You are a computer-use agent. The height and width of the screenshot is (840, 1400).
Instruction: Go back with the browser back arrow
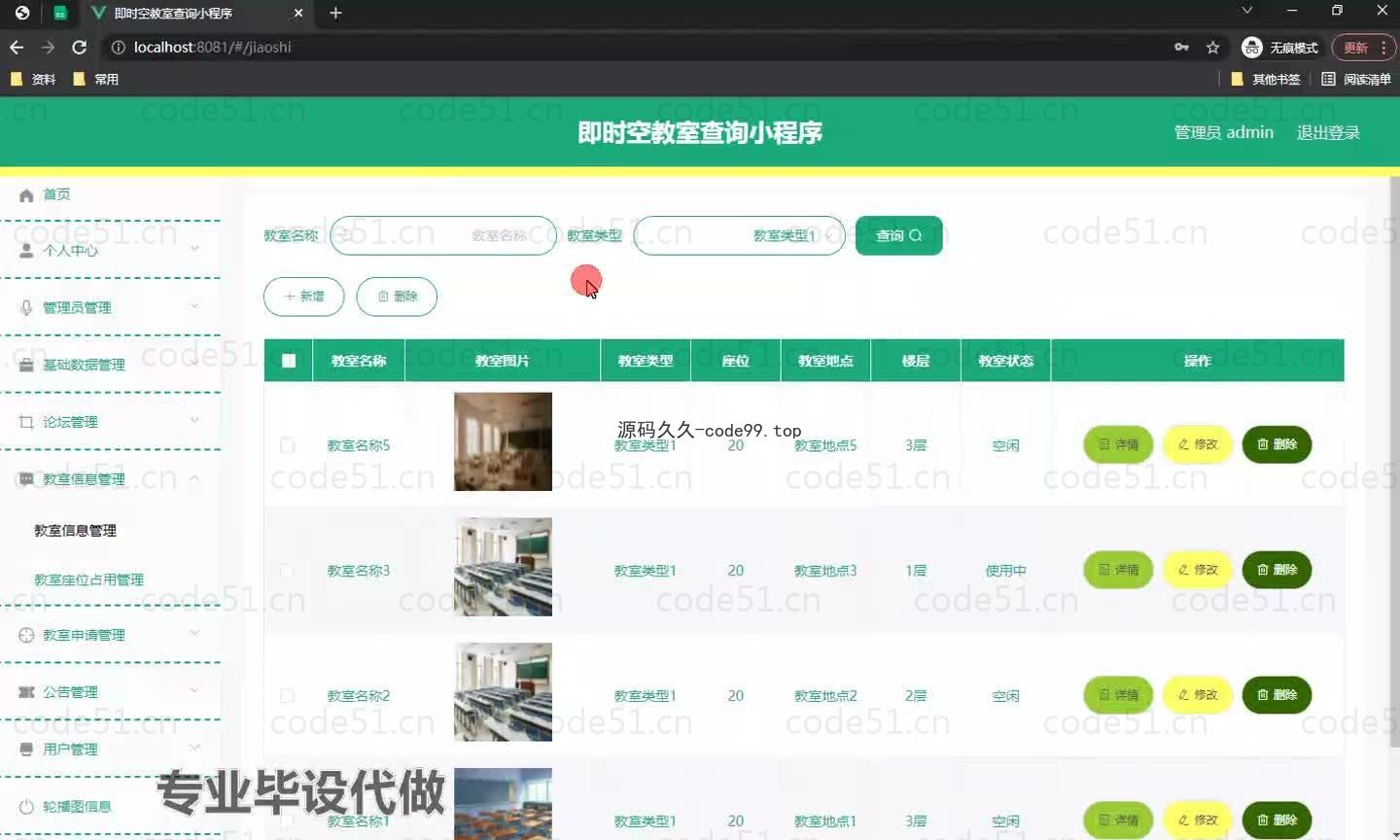click(17, 47)
